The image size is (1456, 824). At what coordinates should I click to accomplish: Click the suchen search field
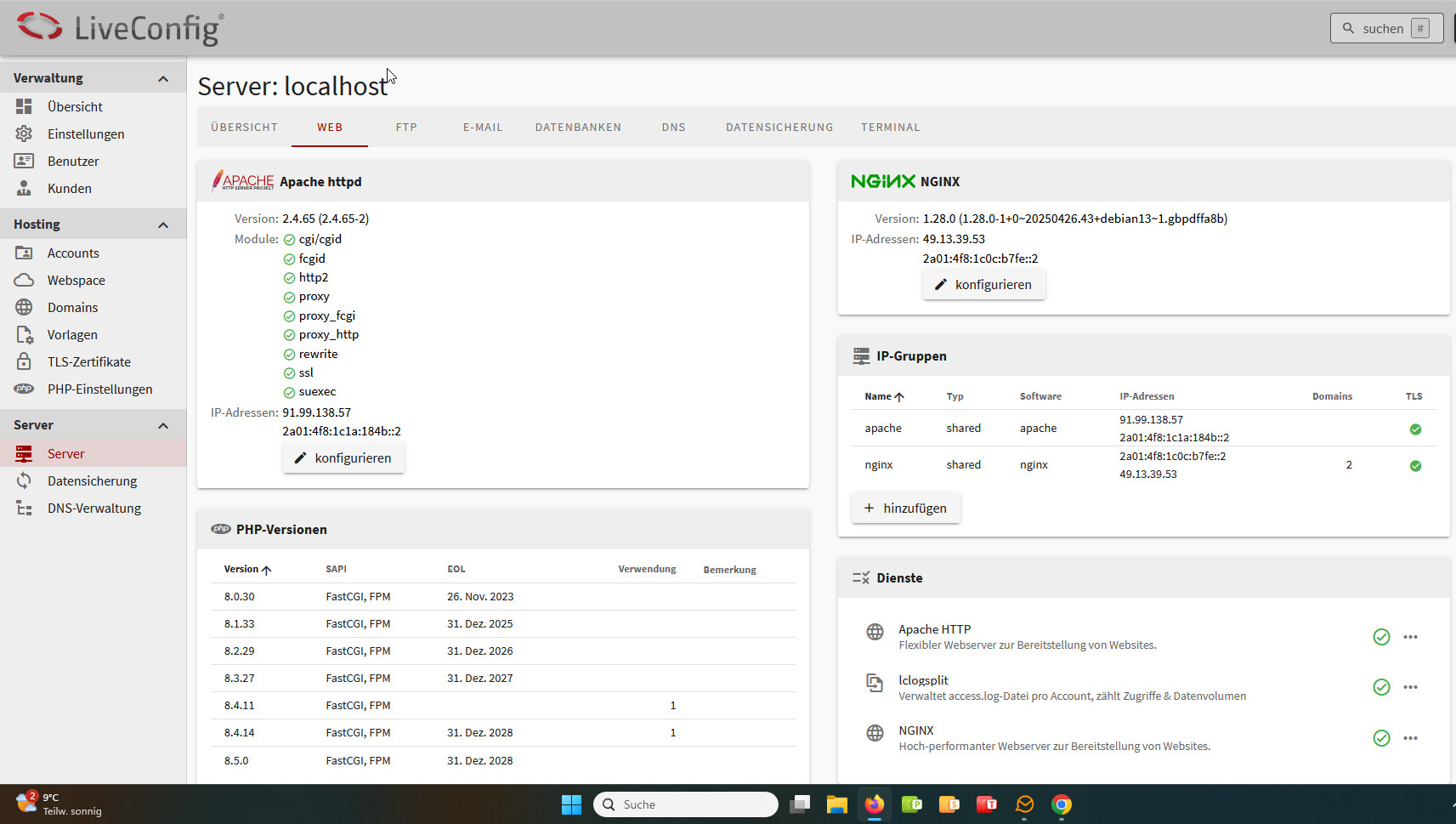point(1385,28)
